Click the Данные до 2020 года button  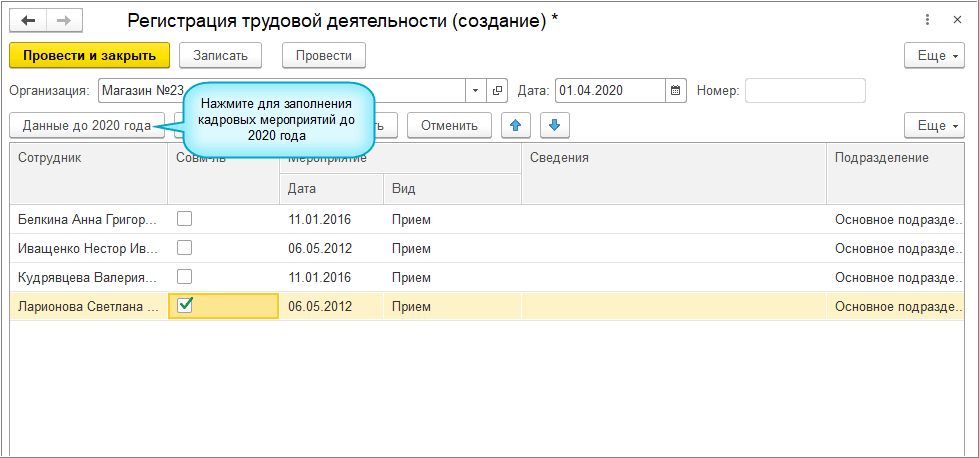(x=87, y=125)
